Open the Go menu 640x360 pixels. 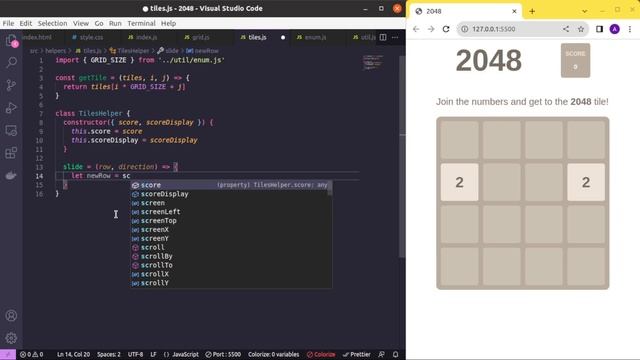pos(99,23)
